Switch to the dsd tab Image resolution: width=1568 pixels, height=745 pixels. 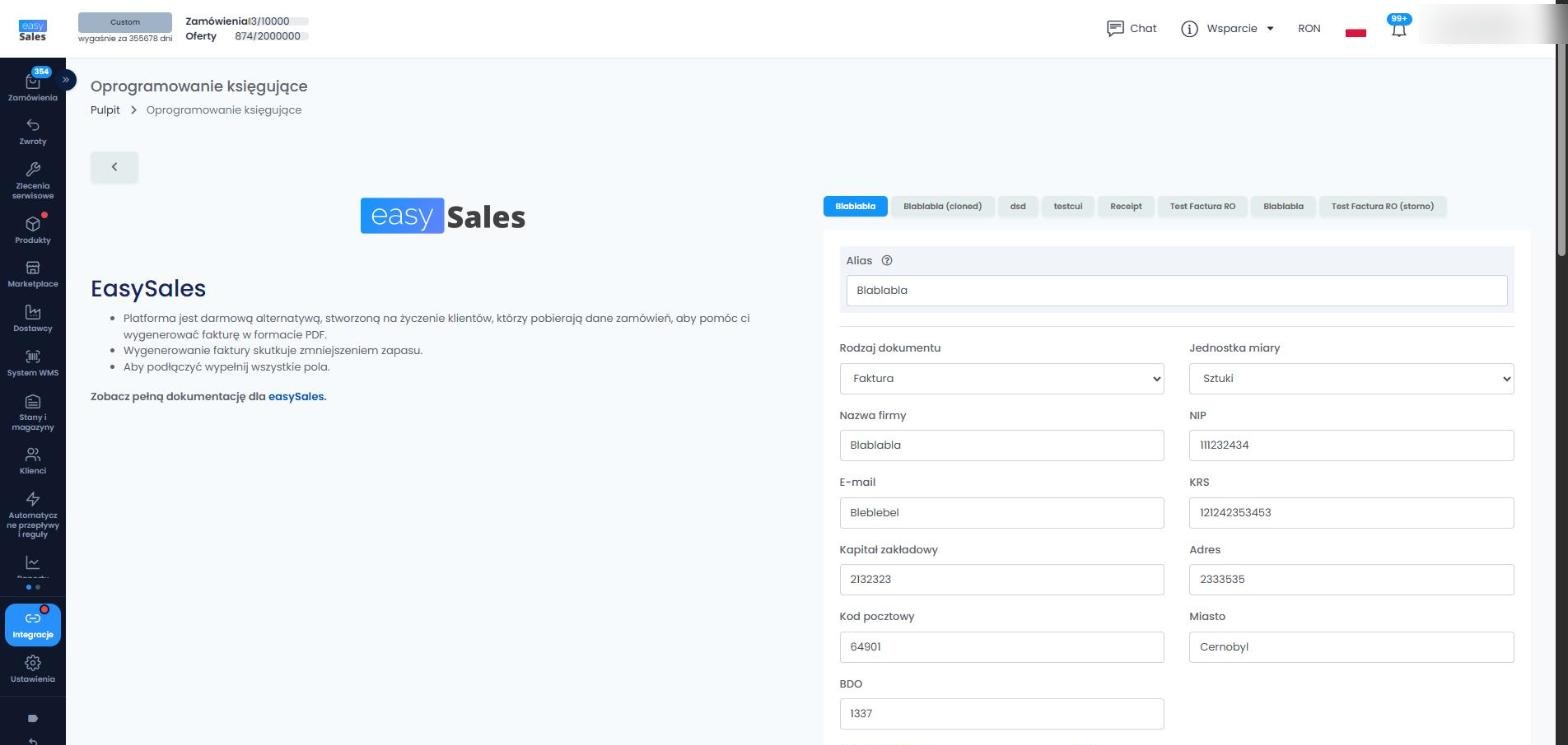pos(1017,206)
